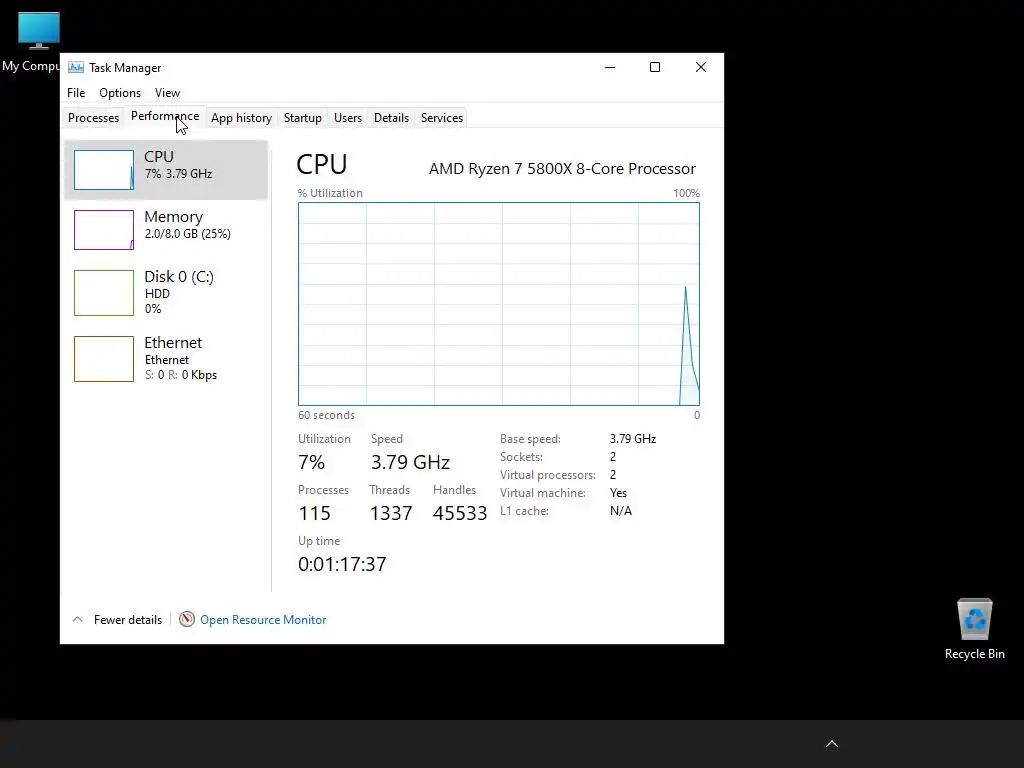Click the % Utilization graph label

coord(330,193)
